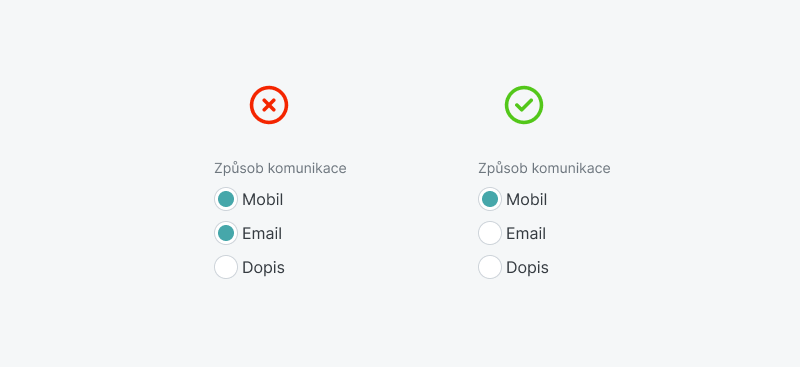Screen dimensions: 800x367
Task: Click left Způsob komunikace heading
Action: pyautogui.click(x=280, y=168)
